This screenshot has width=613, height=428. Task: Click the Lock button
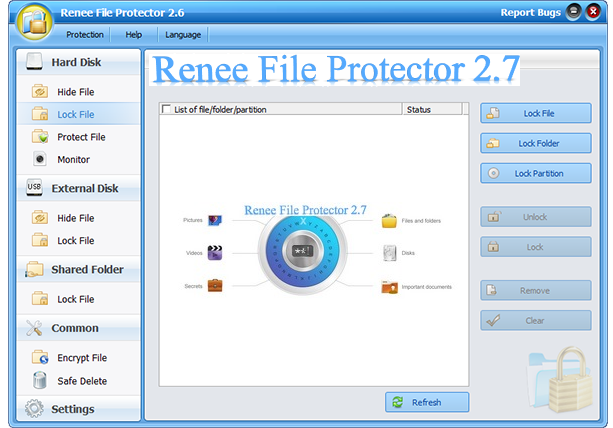[x=536, y=247]
